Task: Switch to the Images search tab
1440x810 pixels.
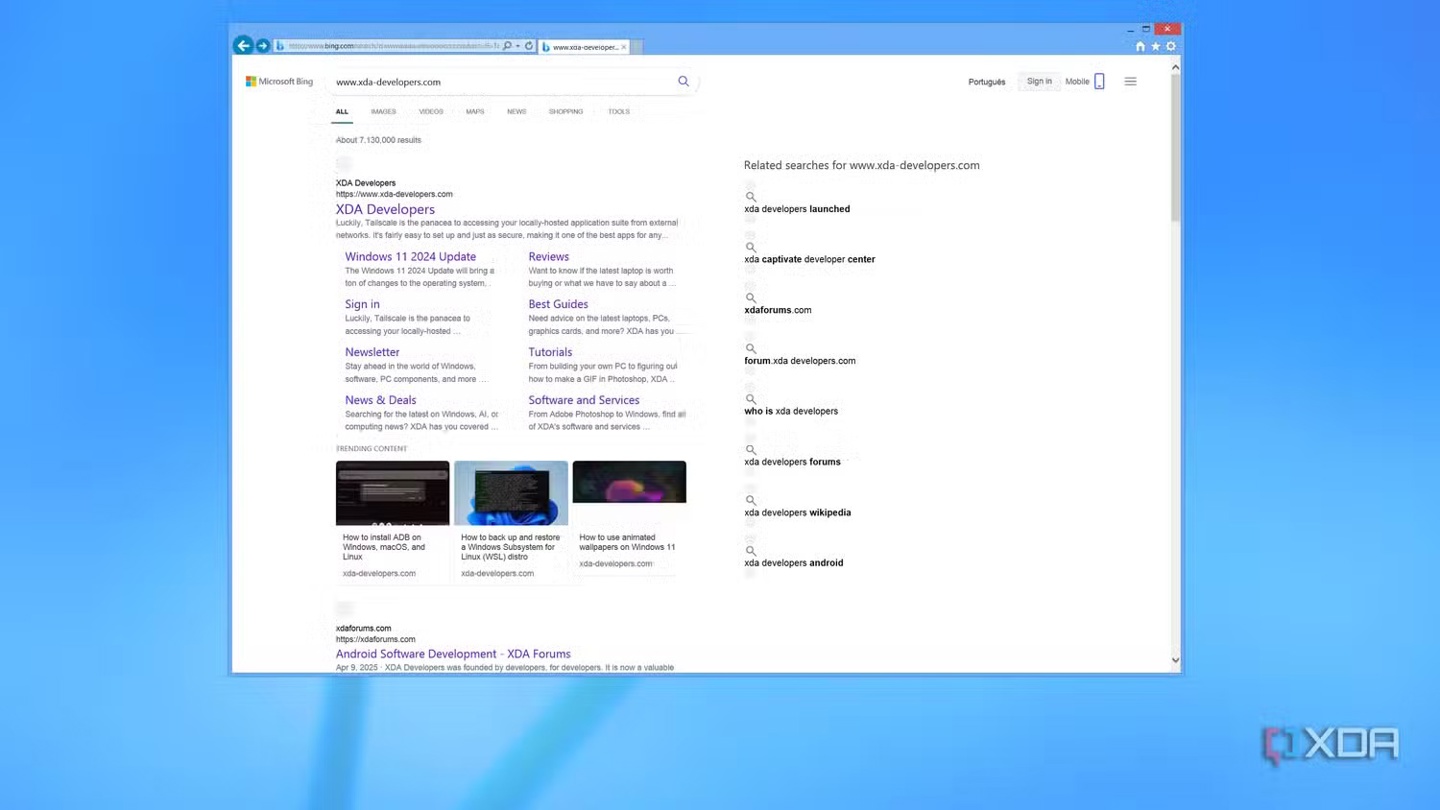Action: coord(383,112)
